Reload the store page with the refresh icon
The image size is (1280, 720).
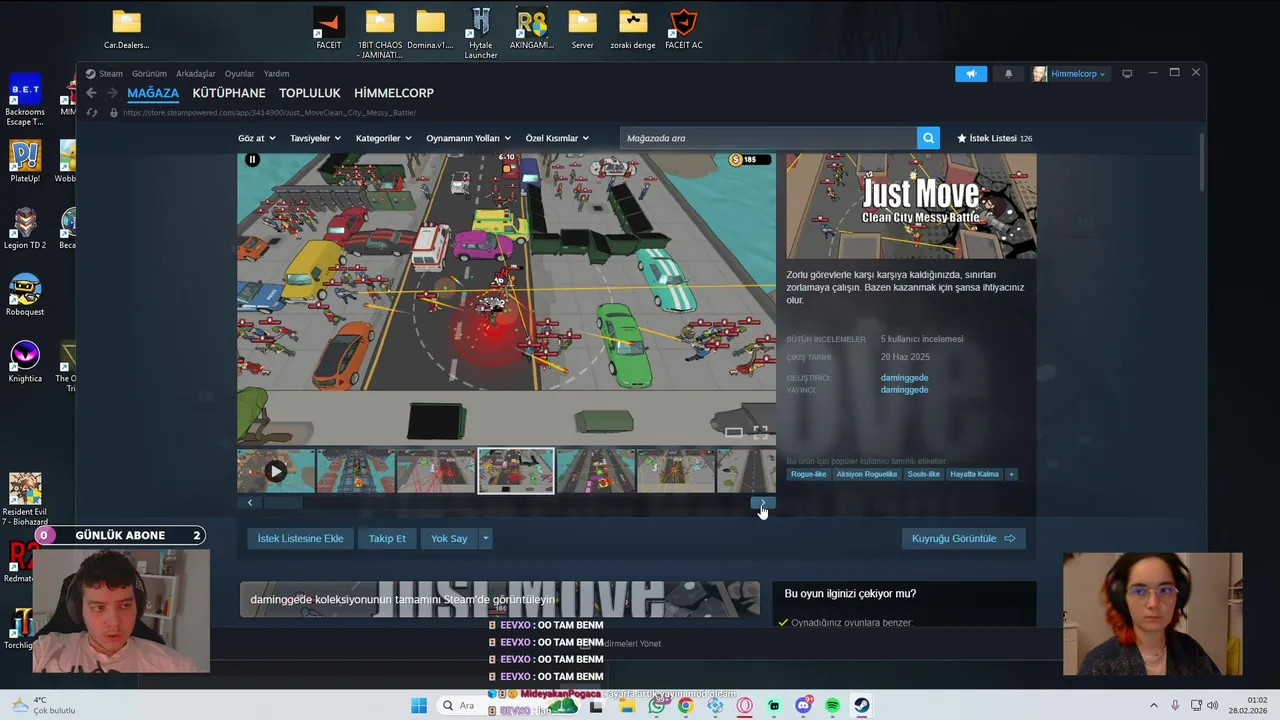point(92,113)
